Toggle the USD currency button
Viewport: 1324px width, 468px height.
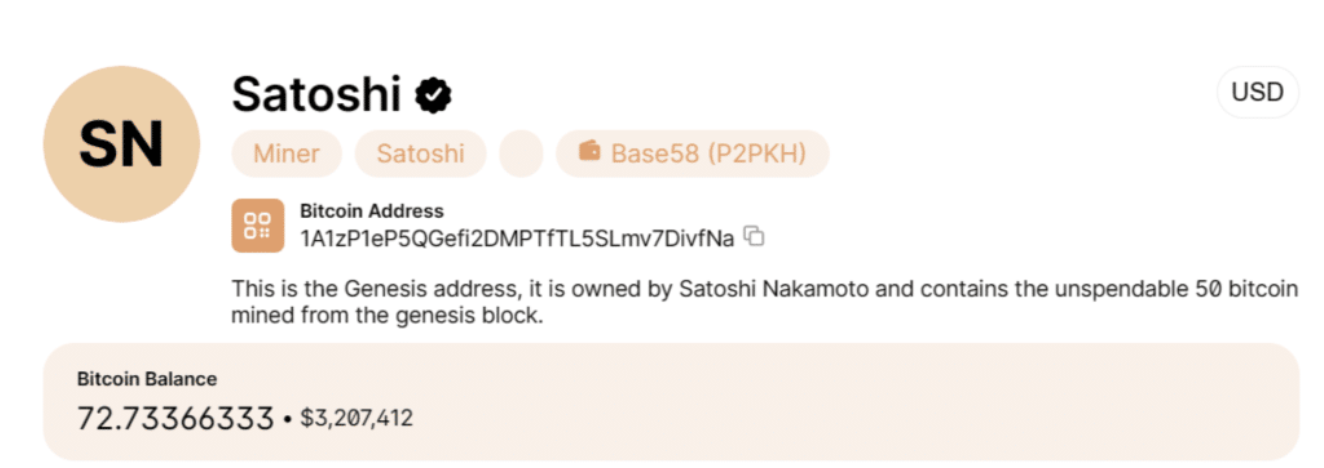[x=1257, y=93]
